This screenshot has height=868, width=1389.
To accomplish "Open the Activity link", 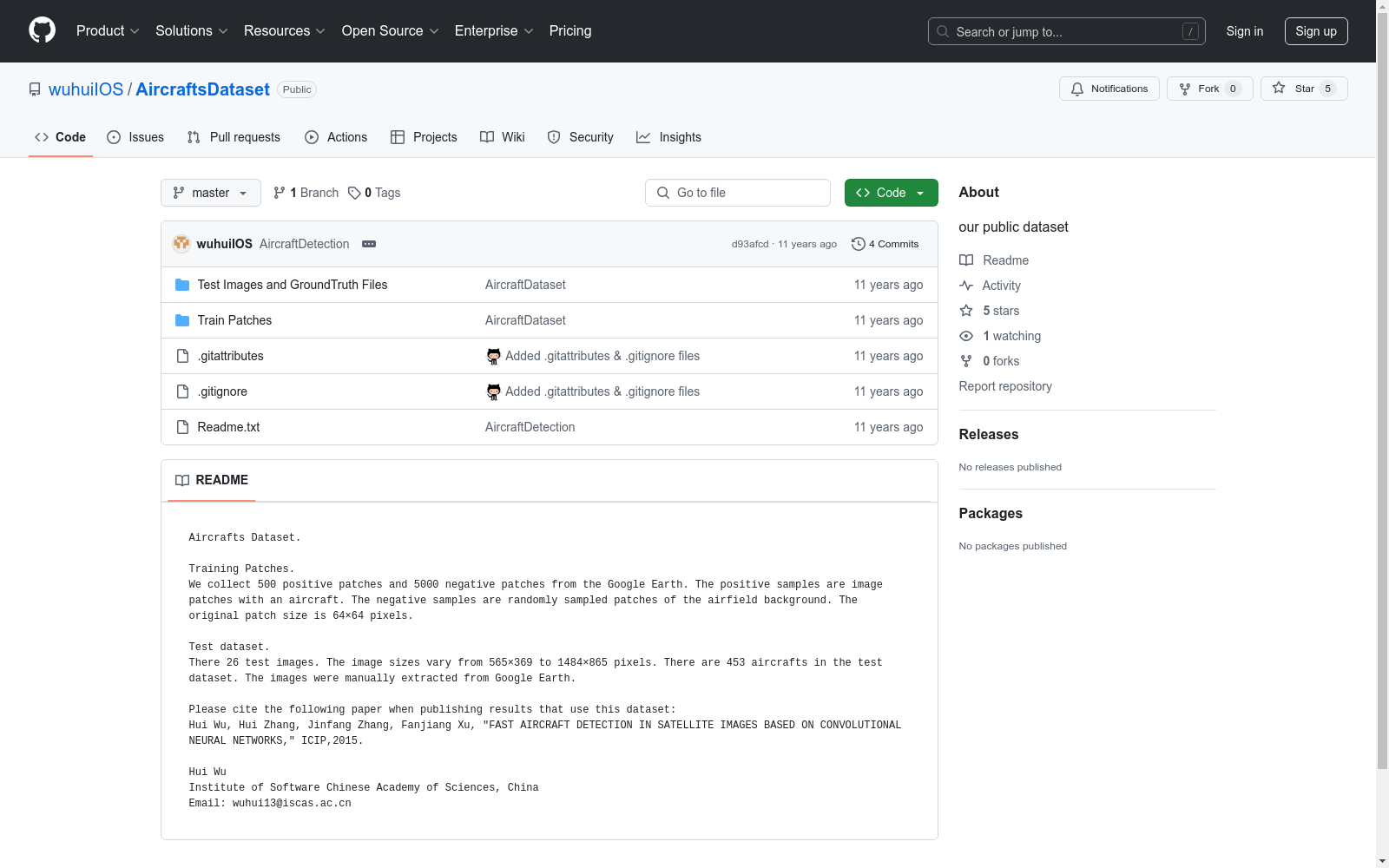I will pyautogui.click(x=991, y=286).
